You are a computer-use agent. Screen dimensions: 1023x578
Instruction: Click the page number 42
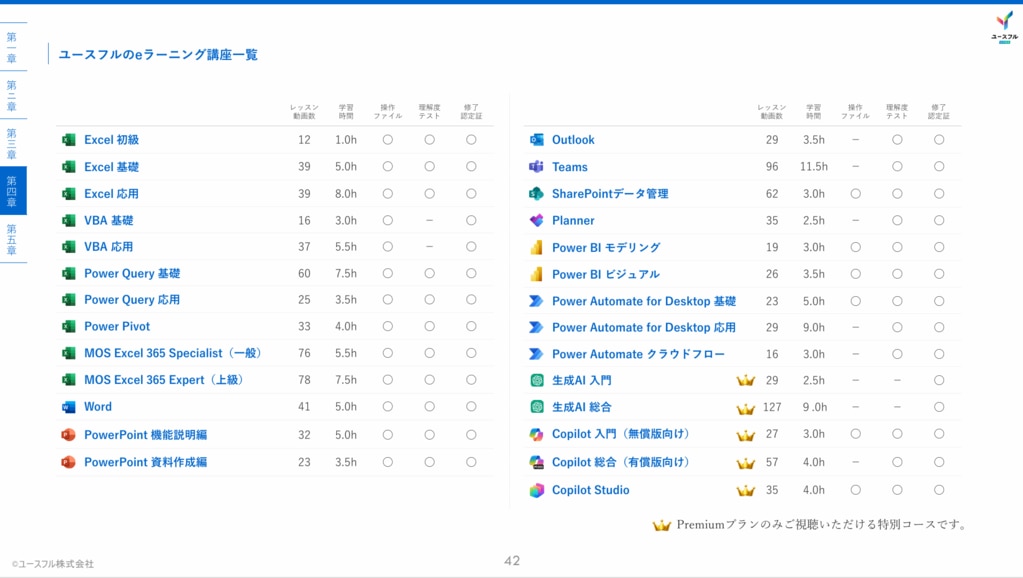[x=511, y=561]
